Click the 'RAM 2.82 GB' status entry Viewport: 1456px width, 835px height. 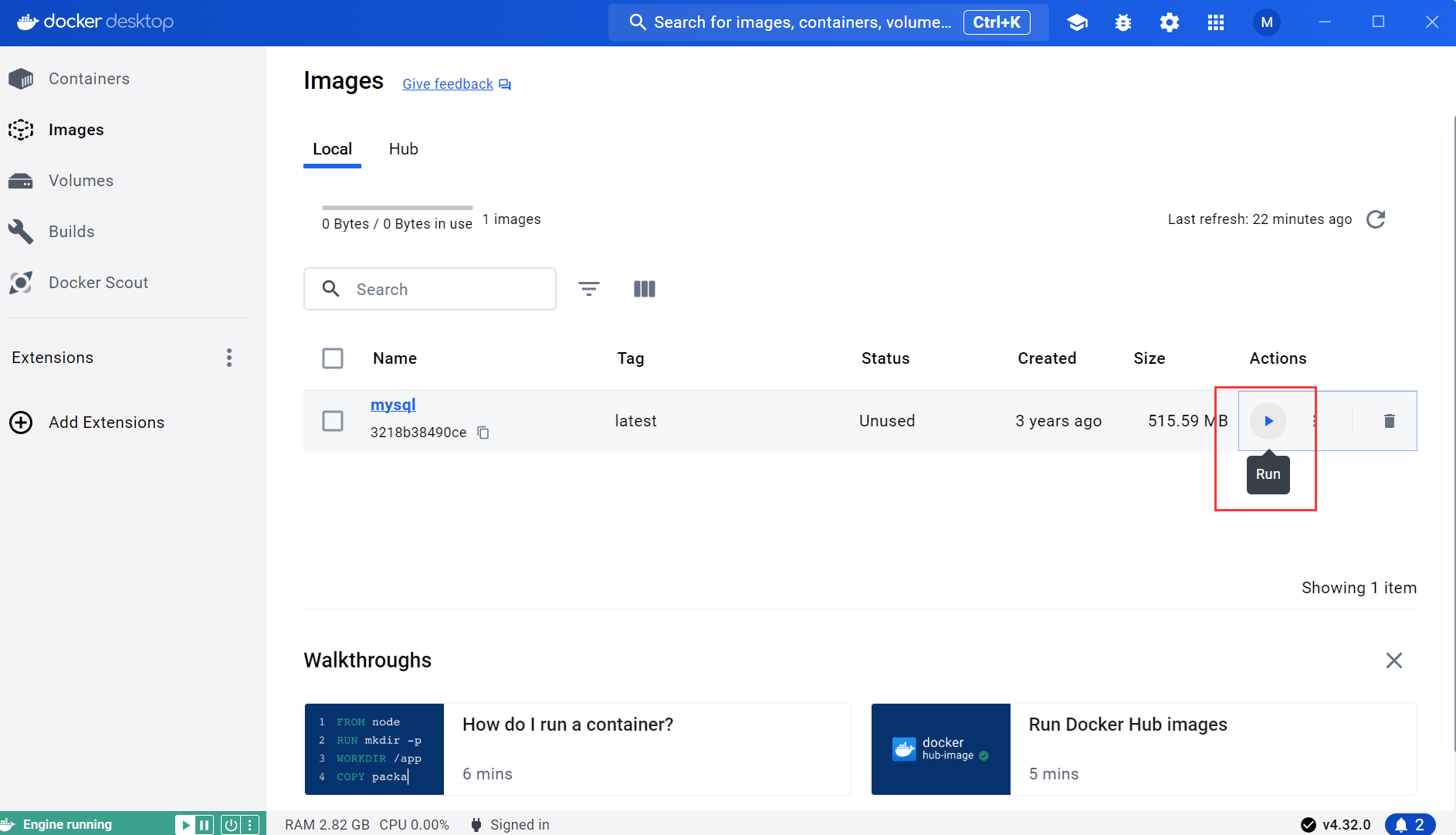[x=327, y=825]
